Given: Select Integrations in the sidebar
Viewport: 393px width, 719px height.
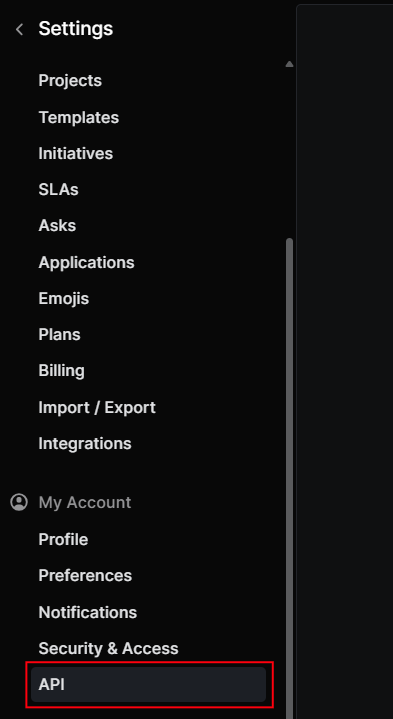Looking at the screenshot, I should (x=85, y=443).
